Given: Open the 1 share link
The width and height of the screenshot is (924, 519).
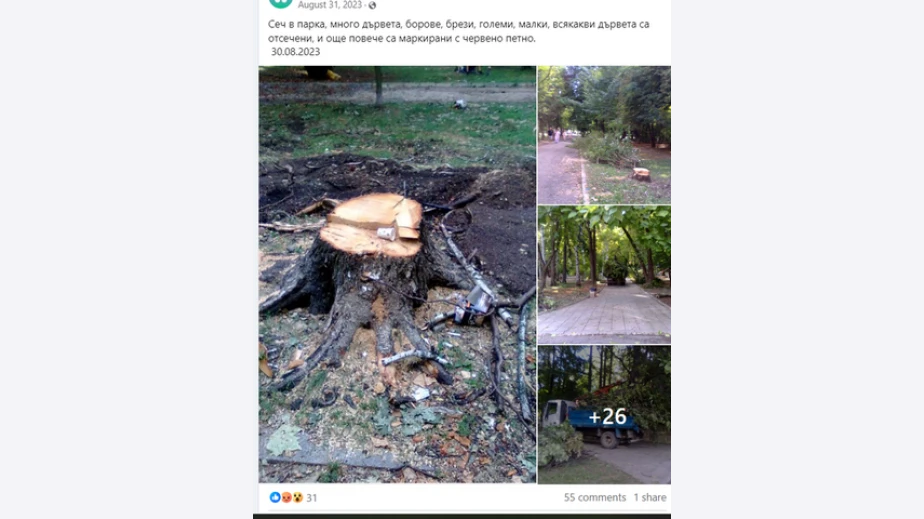Looking at the screenshot, I should 650,497.
